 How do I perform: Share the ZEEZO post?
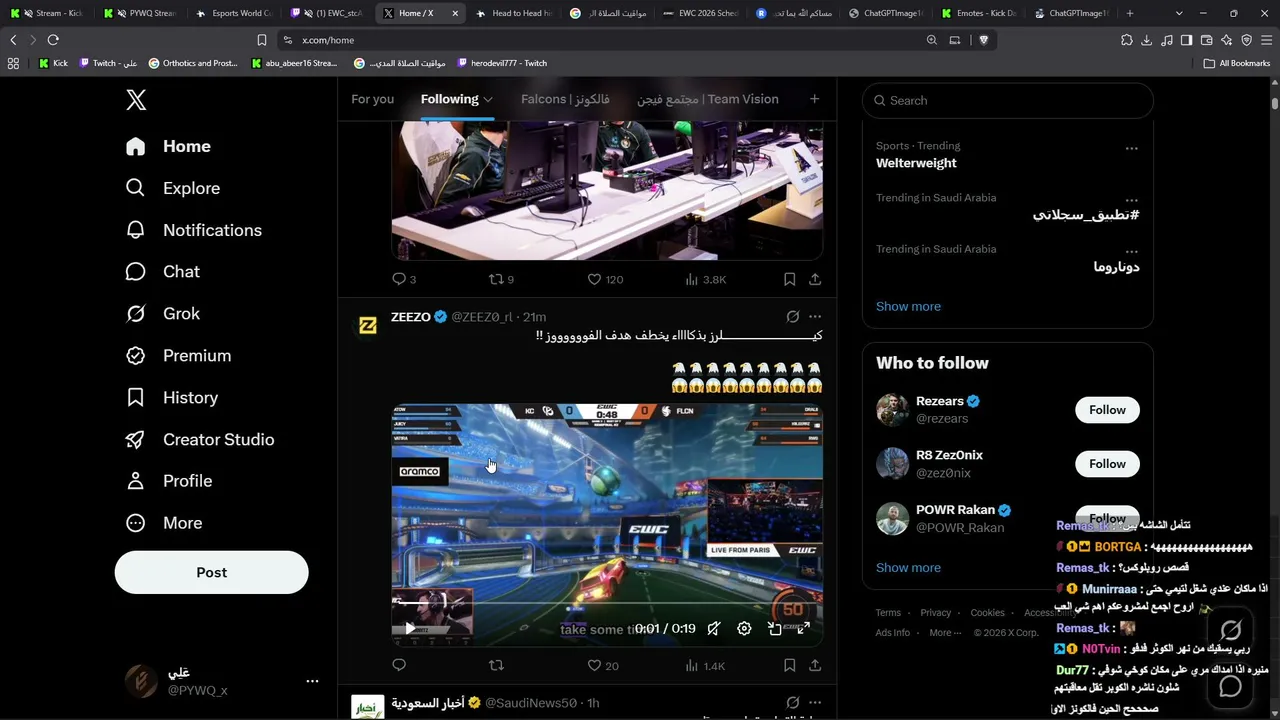tap(815, 665)
